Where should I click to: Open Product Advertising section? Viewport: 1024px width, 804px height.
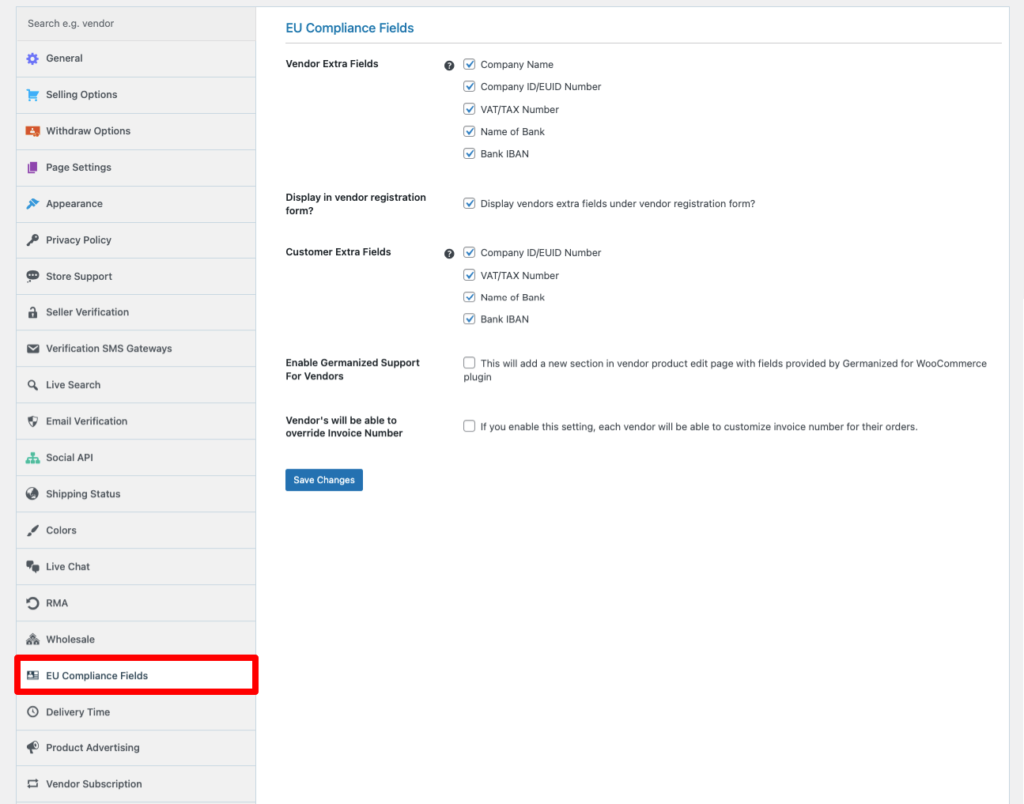136,747
